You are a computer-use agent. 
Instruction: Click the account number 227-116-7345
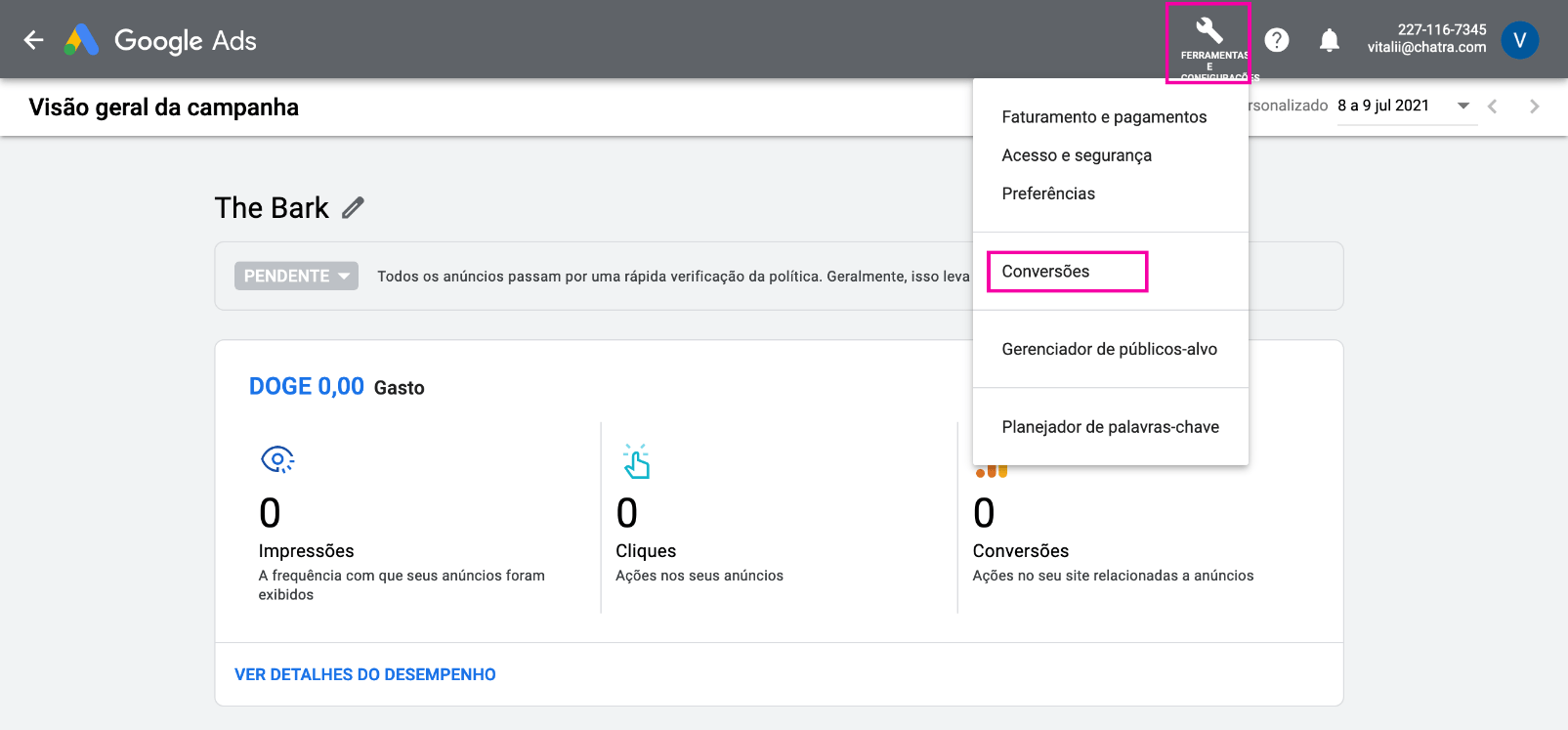(1442, 29)
